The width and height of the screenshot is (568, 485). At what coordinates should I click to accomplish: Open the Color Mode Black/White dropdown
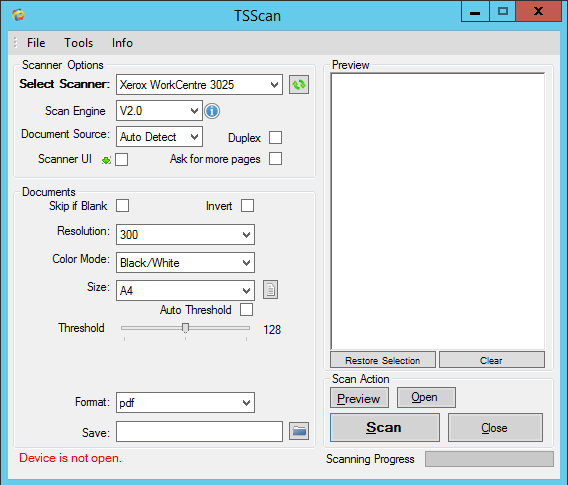[x=185, y=263]
